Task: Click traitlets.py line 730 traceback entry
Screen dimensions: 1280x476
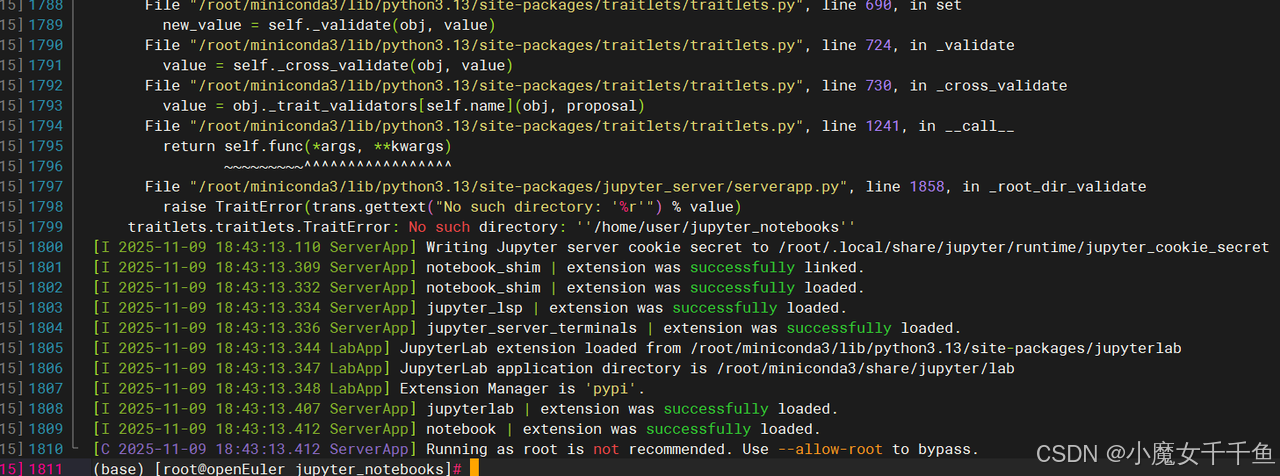Action: tap(605, 85)
